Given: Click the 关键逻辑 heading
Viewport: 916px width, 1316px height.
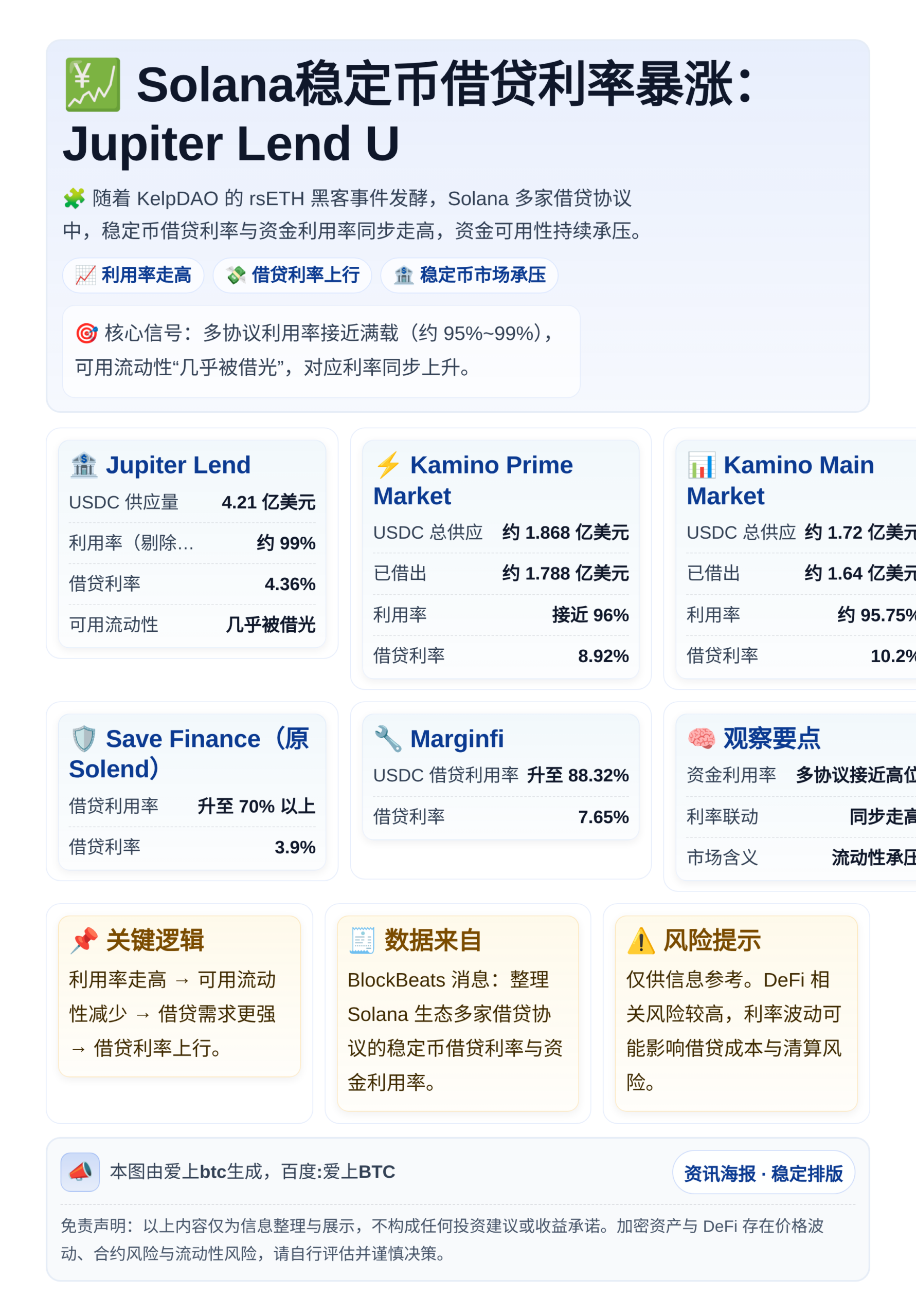Looking at the screenshot, I should pos(155,941).
